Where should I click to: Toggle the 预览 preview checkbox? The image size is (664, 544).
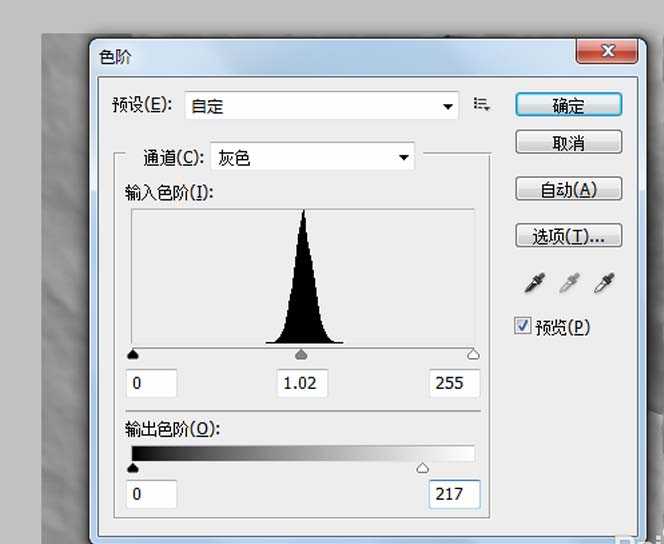coord(523,326)
